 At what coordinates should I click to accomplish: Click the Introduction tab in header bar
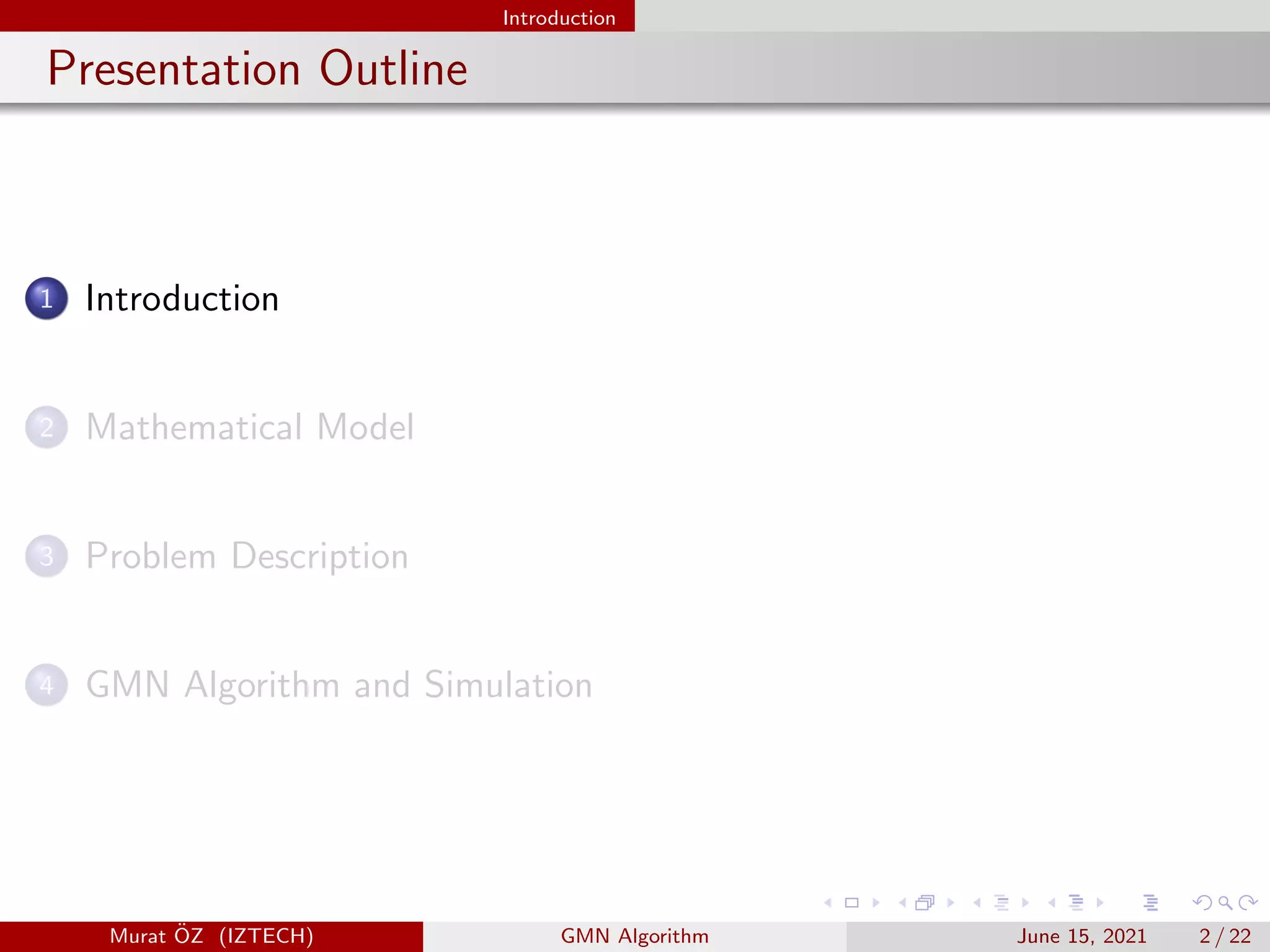tap(559, 17)
